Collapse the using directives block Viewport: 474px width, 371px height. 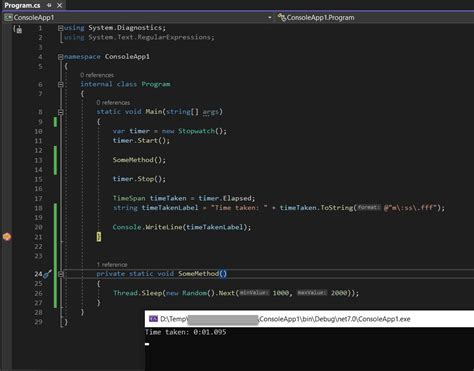point(61,28)
